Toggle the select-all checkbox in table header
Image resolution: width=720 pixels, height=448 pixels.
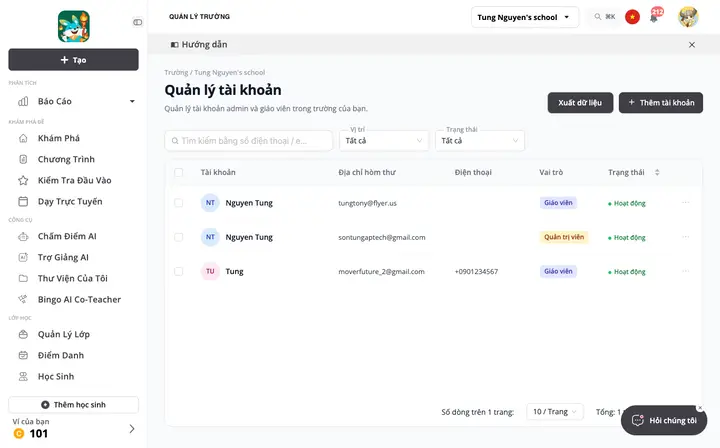(179, 173)
